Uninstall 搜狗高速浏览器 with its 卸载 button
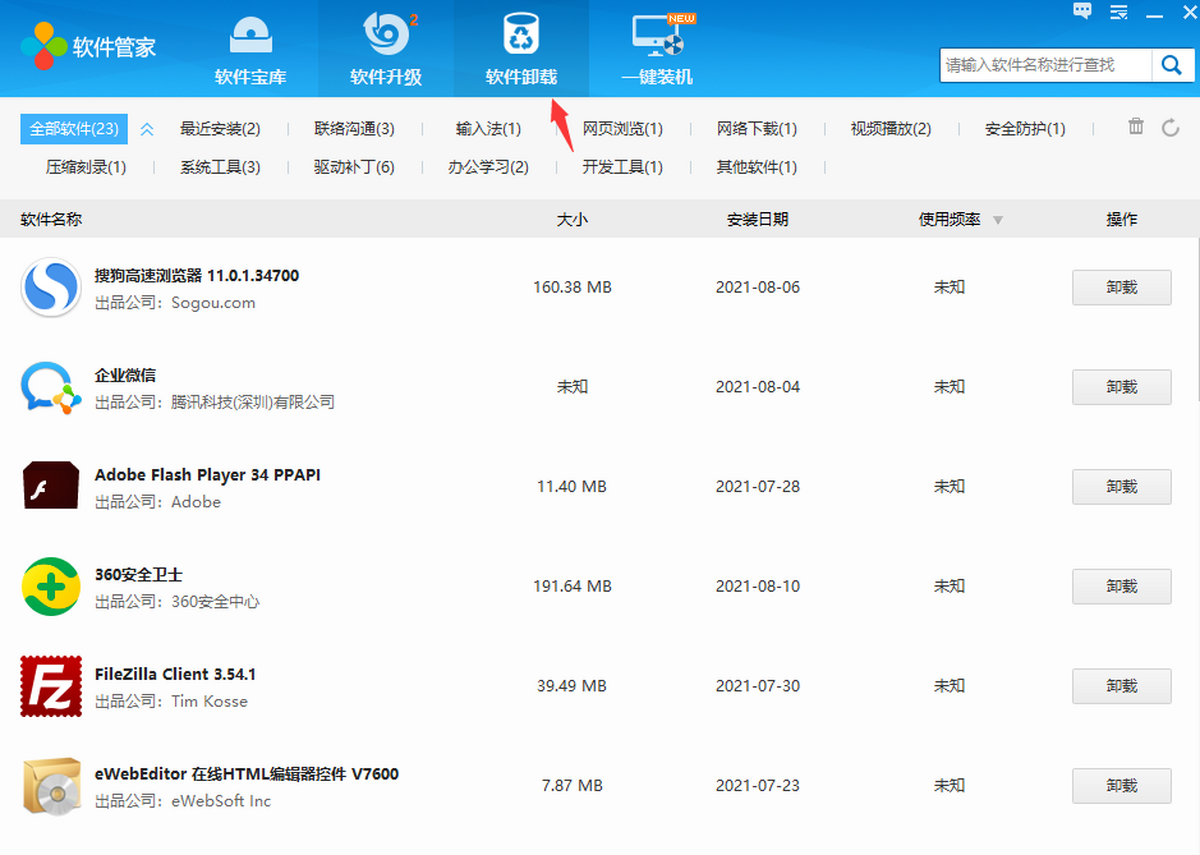The height and width of the screenshot is (855, 1200). pyautogui.click(x=1121, y=287)
